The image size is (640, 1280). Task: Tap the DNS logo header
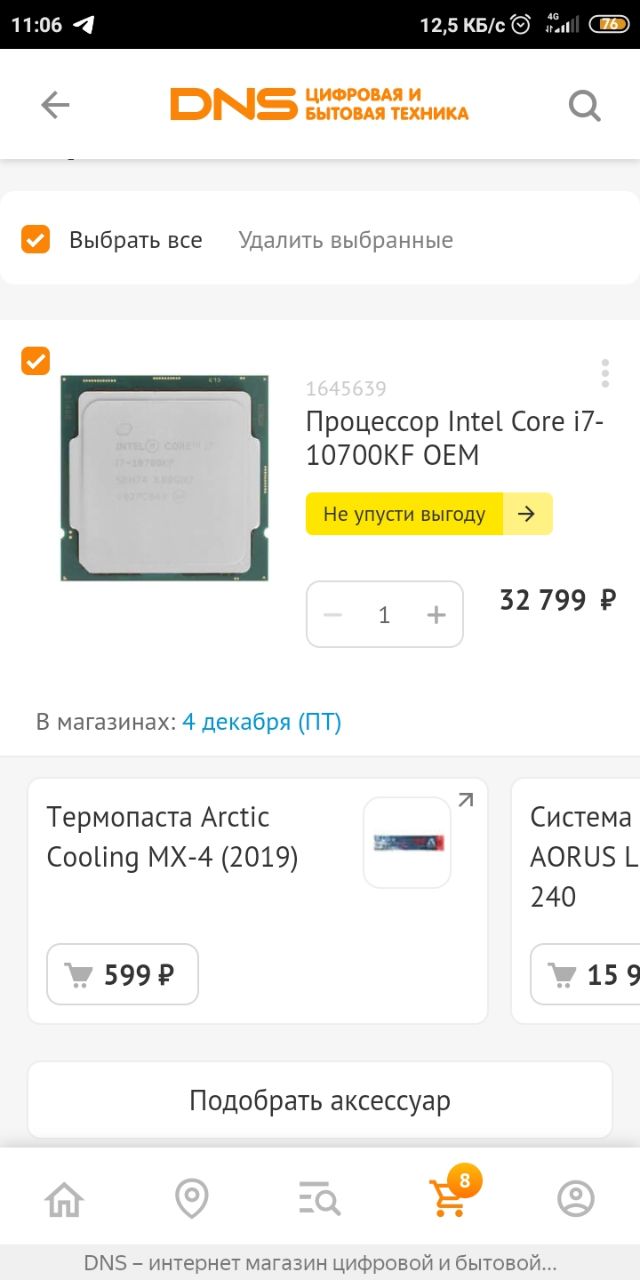(x=319, y=104)
